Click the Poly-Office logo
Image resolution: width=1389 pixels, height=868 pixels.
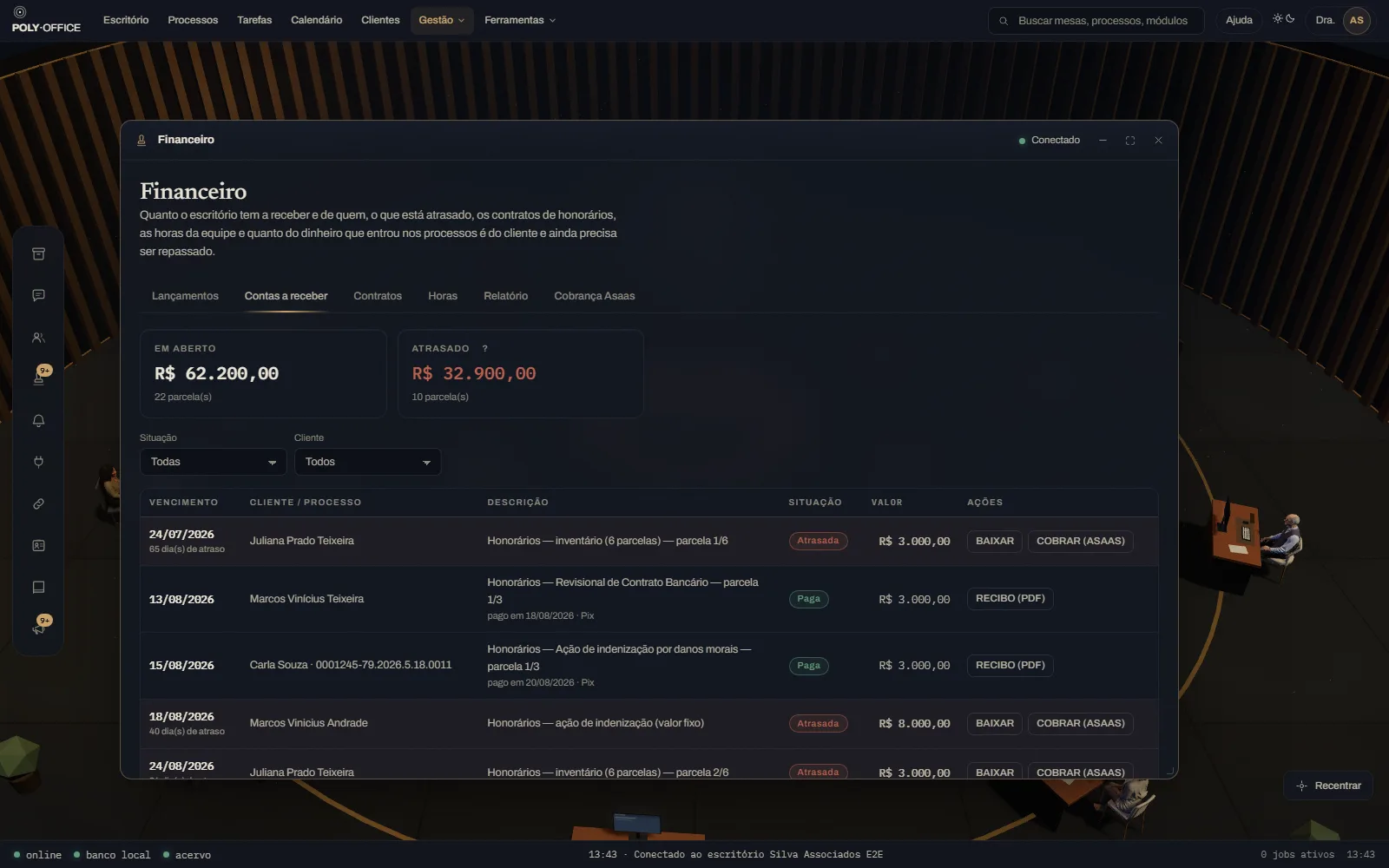click(45, 20)
